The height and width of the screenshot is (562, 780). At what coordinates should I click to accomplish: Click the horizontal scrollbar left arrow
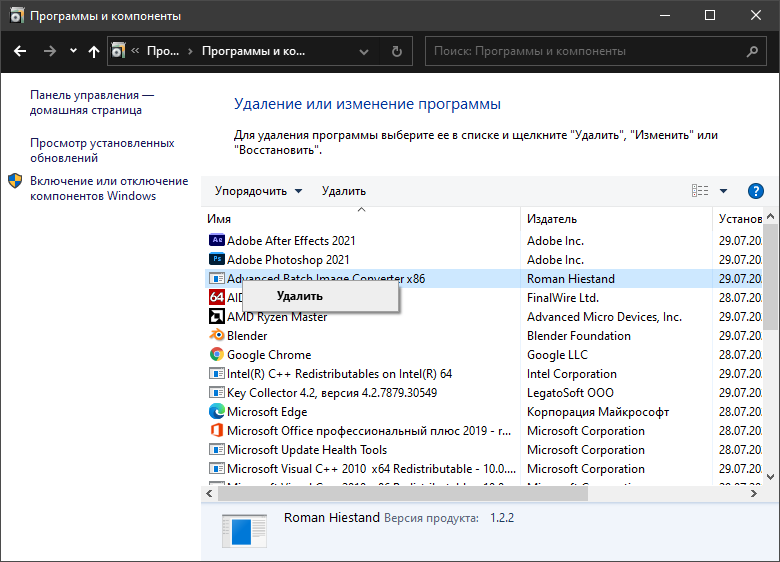[209, 493]
